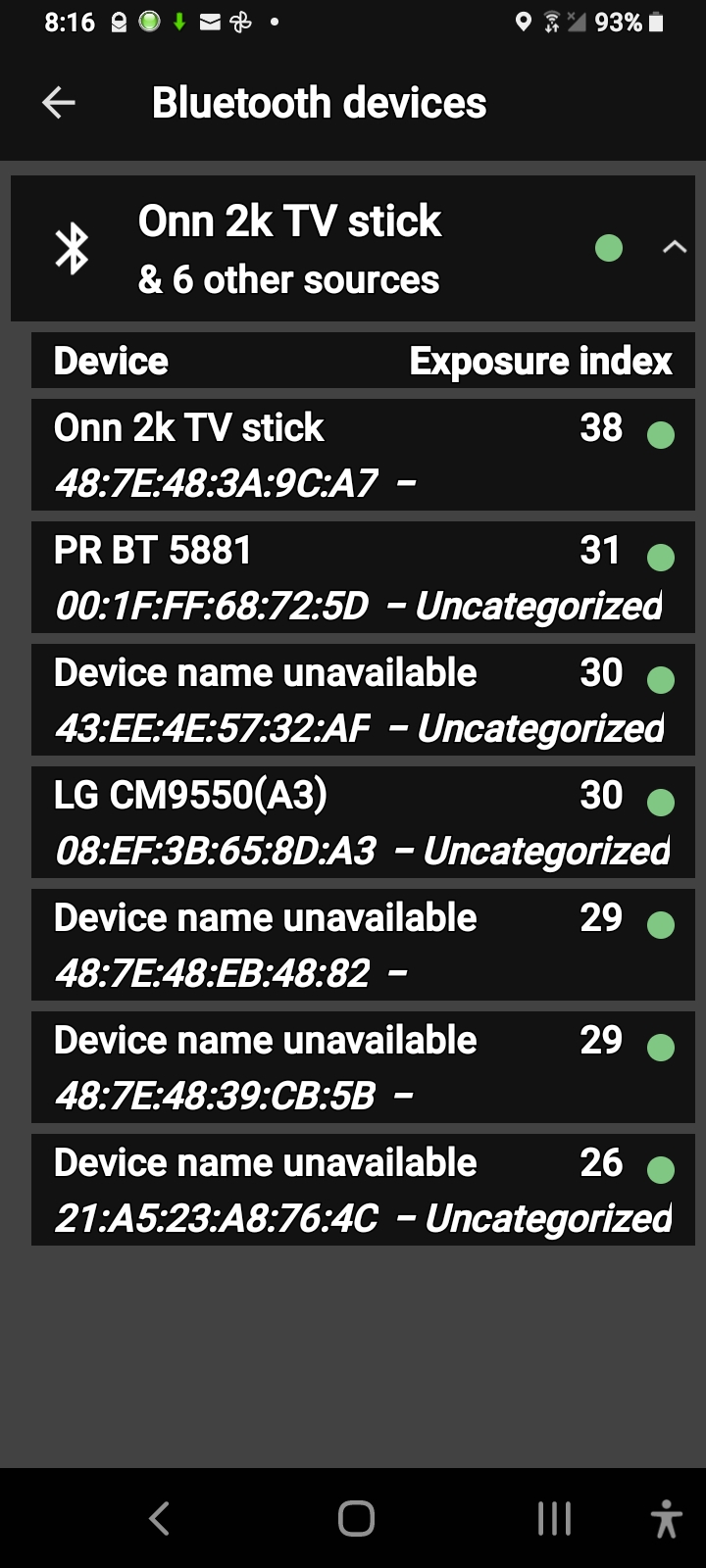The height and width of the screenshot is (1568, 706).
Task: Collapse the Onn 2k TV stick sources group
Action: [674, 248]
